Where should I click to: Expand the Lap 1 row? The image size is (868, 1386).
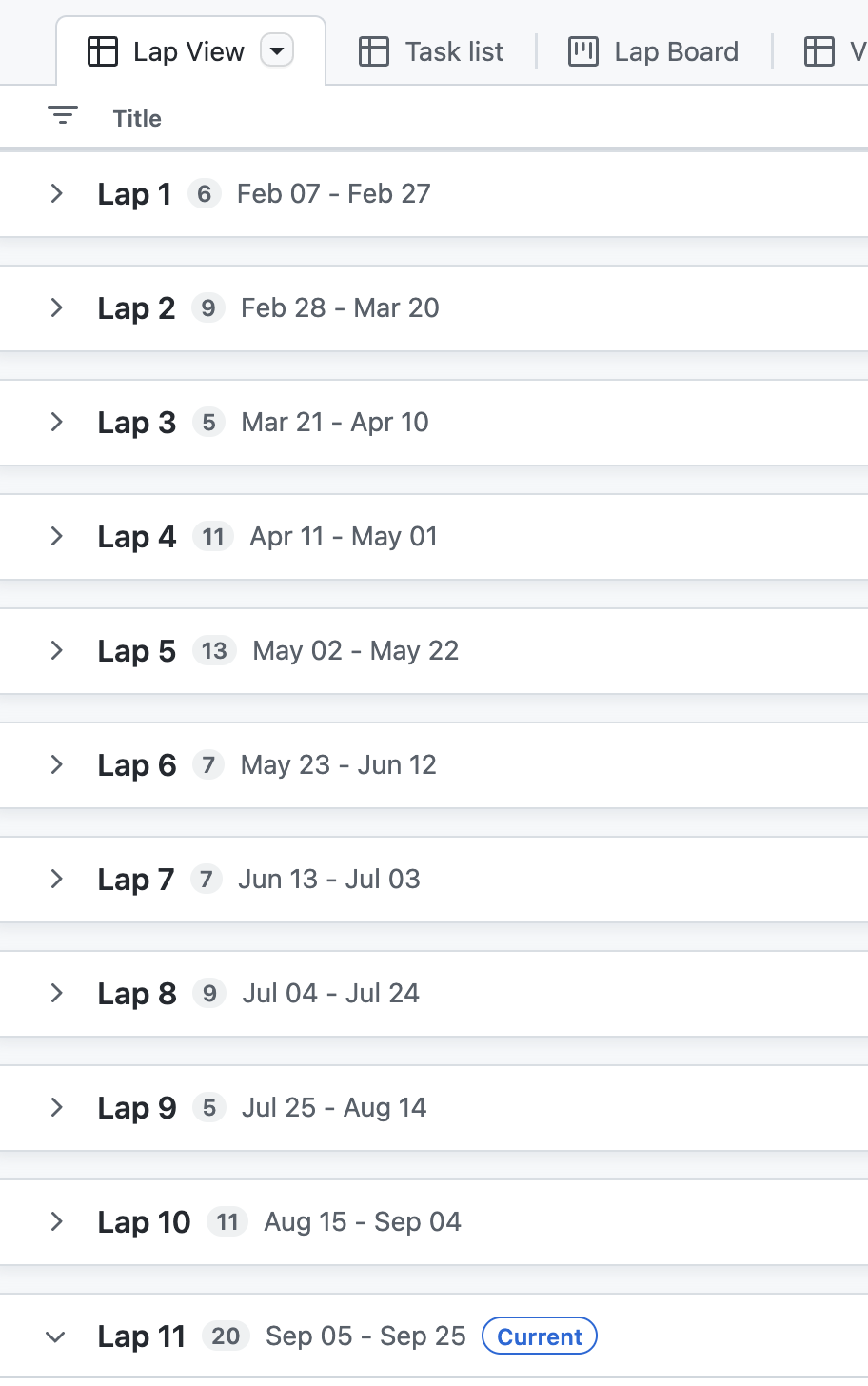[x=56, y=193]
